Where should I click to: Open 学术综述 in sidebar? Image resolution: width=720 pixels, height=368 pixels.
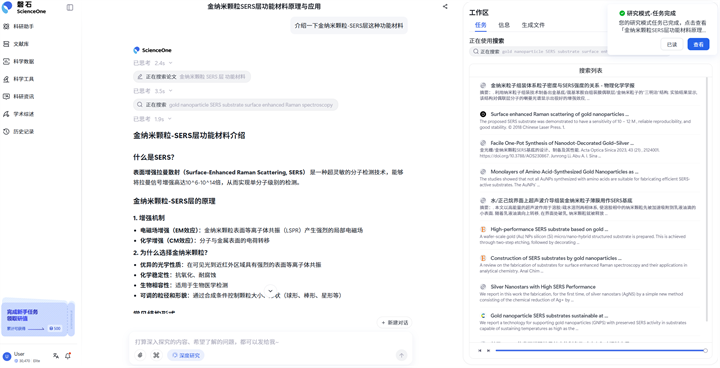[18, 114]
